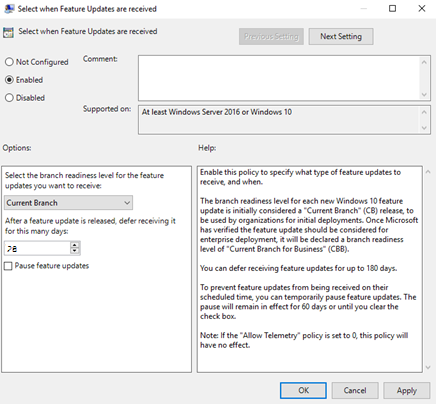Click the policy setting icon beside the heading

[x=8, y=32]
